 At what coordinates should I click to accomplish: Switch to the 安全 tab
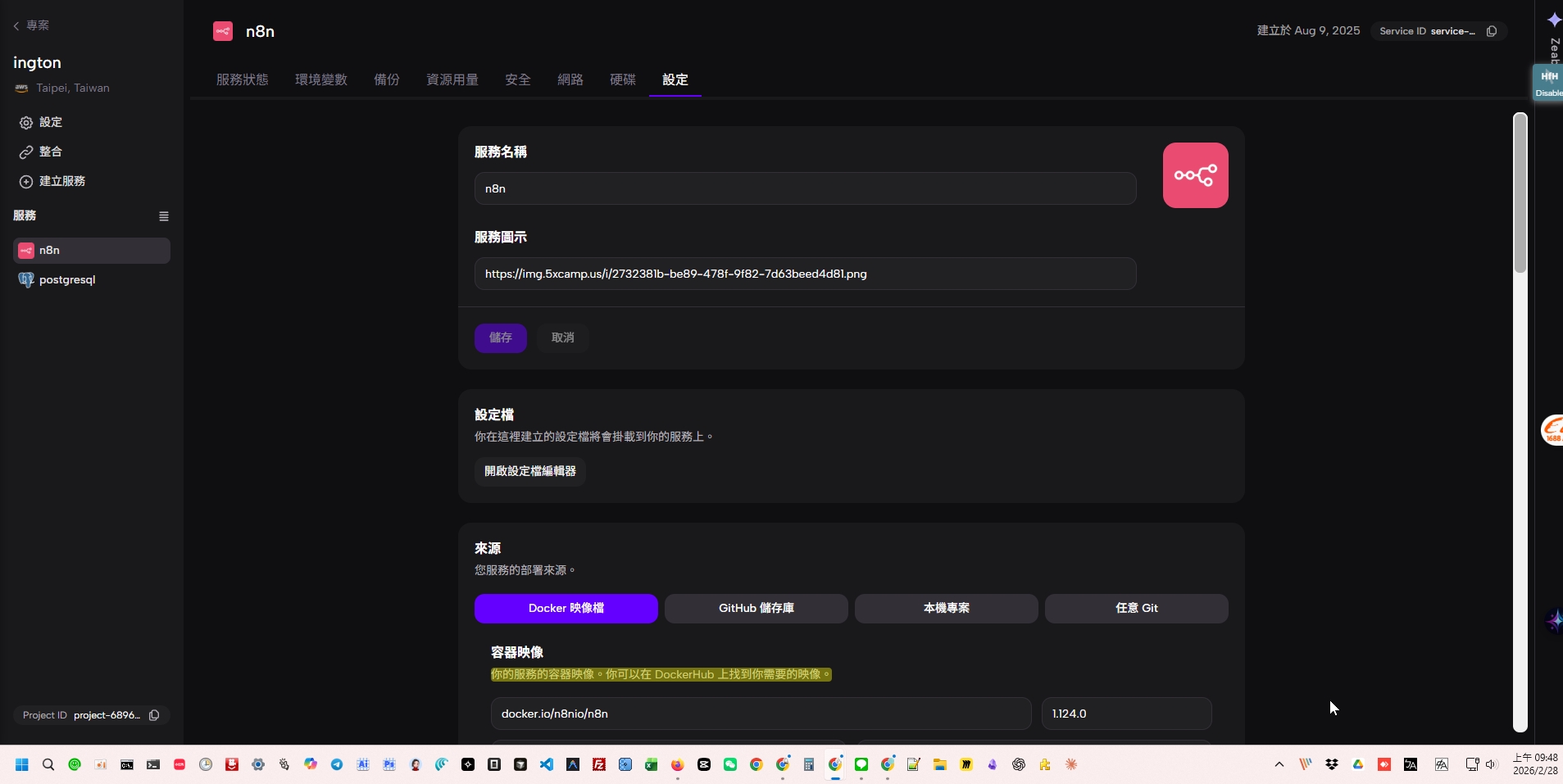[x=518, y=79]
